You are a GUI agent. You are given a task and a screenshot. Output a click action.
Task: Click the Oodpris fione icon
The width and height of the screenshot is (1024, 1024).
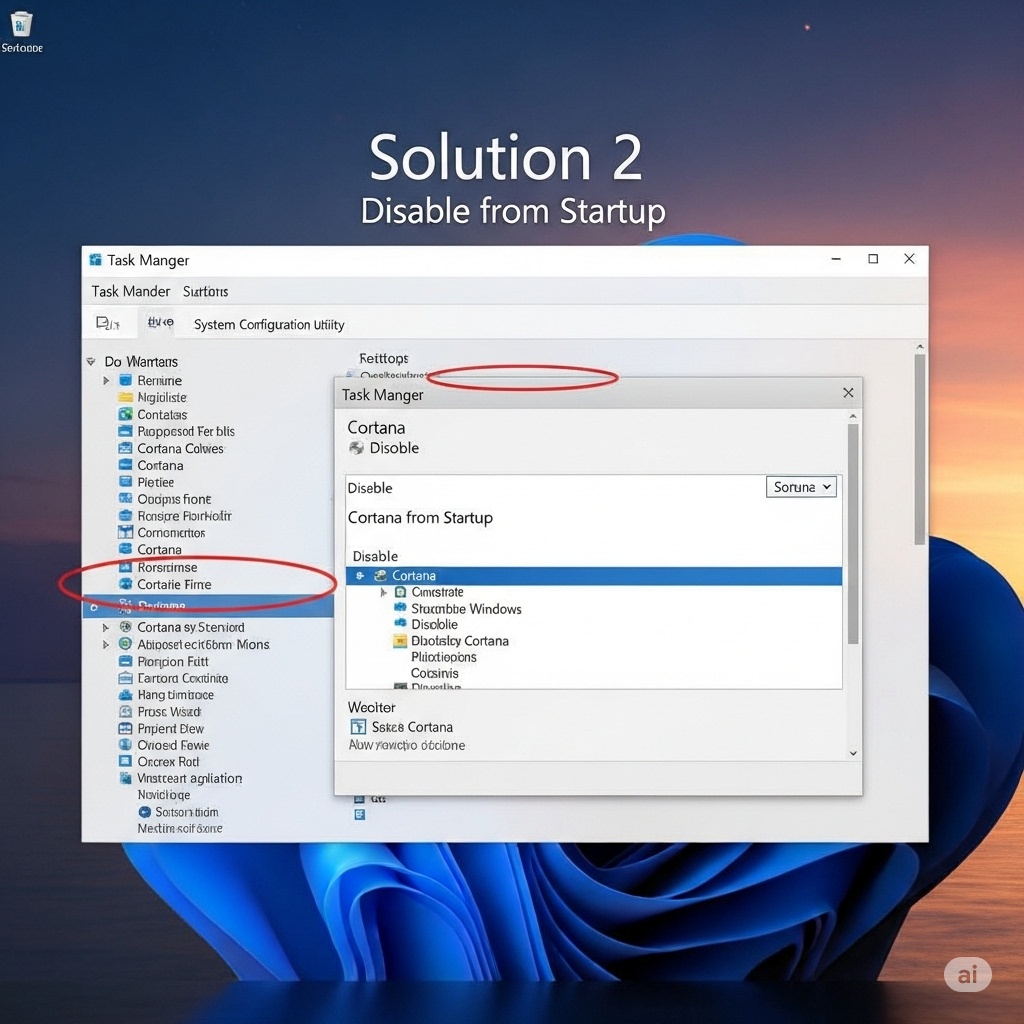(125, 498)
